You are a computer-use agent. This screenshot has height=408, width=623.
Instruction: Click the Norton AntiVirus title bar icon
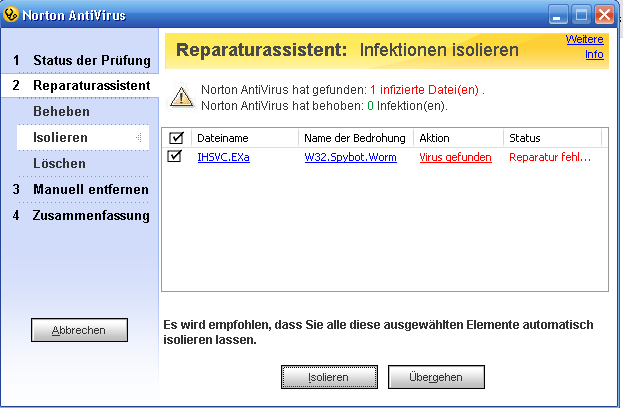pos(11,14)
